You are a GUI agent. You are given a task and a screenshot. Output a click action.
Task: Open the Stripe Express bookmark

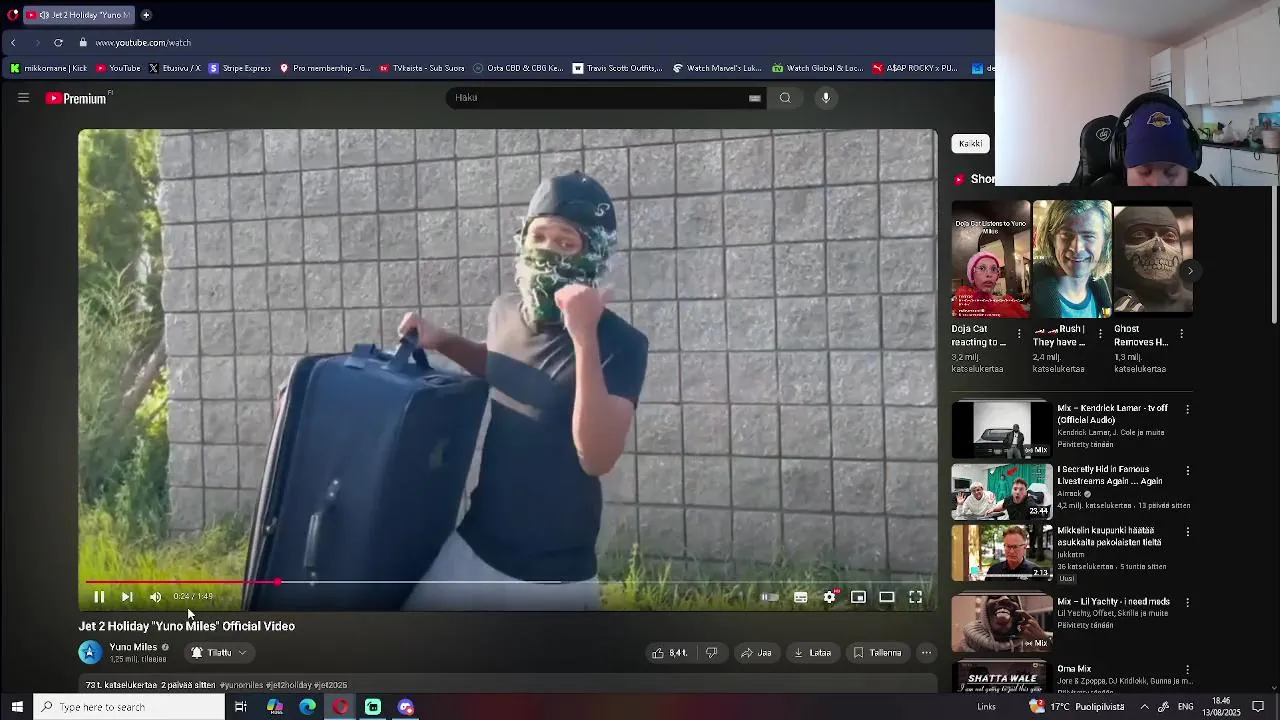[240, 68]
